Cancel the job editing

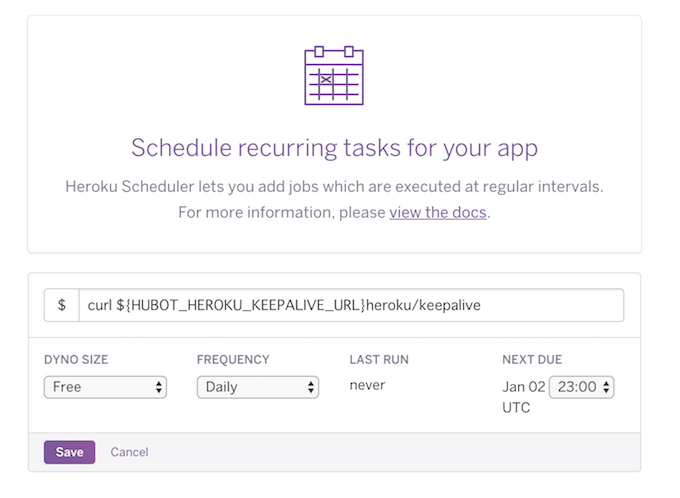(x=129, y=452)
